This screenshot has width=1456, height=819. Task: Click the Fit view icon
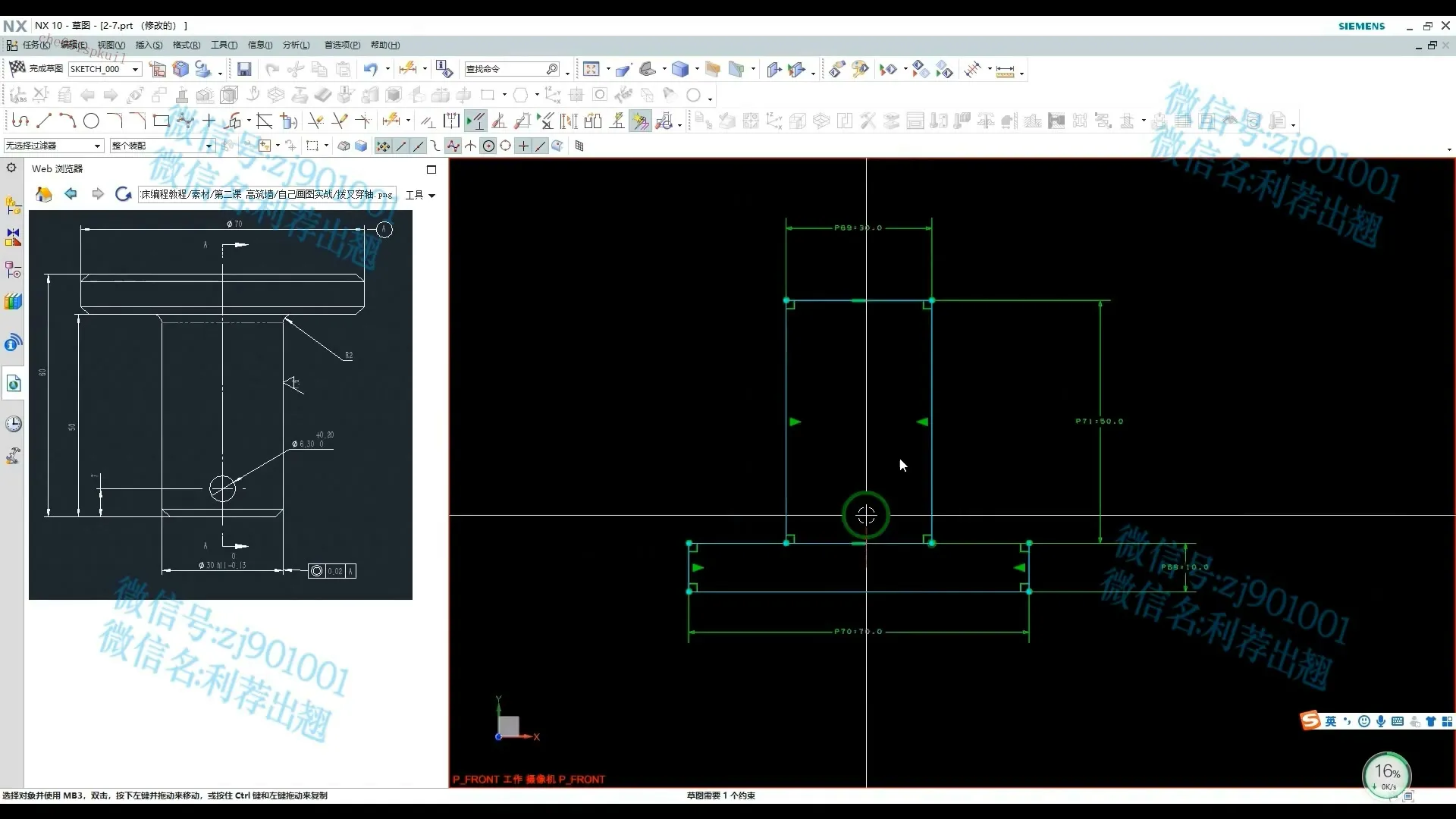[591, 70]
